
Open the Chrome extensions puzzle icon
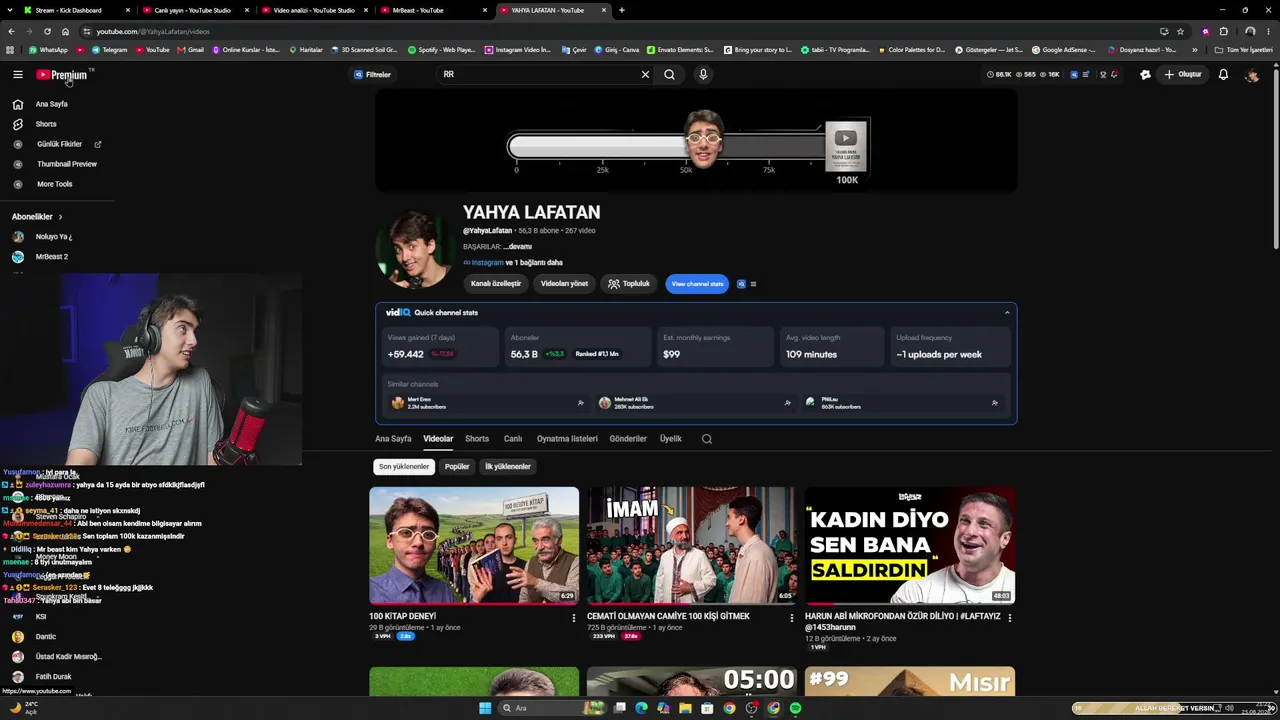1223,31
